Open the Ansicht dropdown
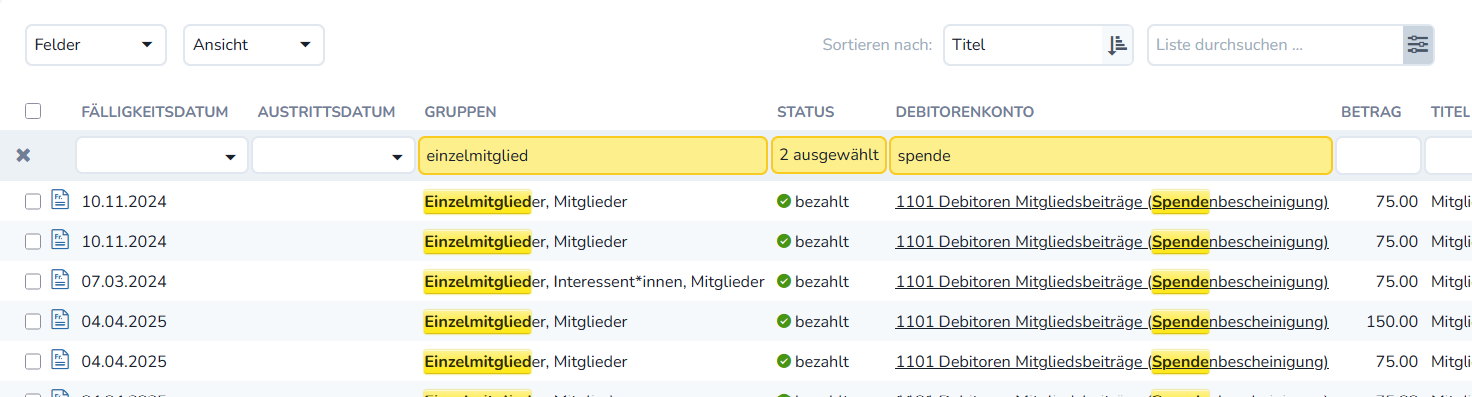 coord(254,45)
